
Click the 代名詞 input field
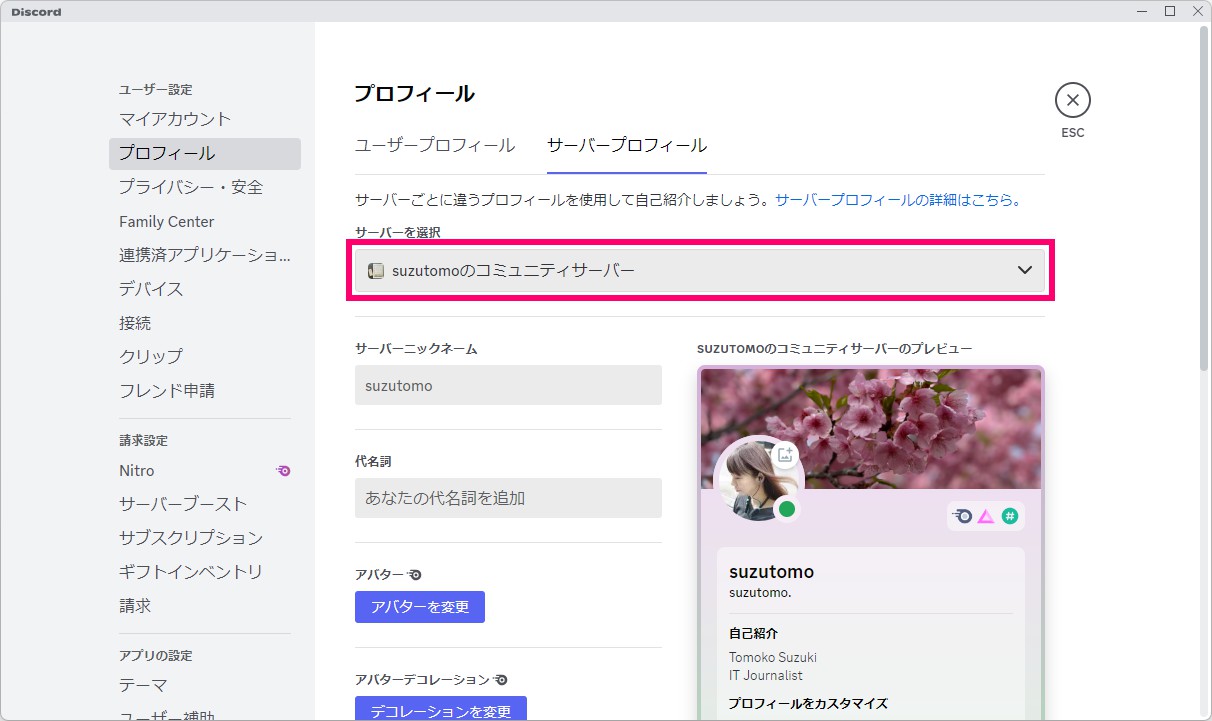(x=508, y=498)
